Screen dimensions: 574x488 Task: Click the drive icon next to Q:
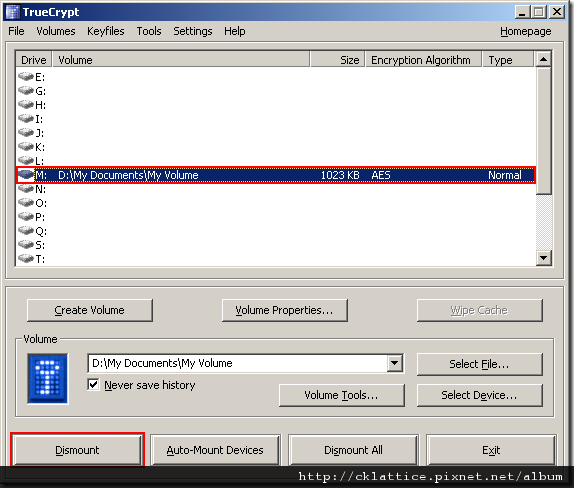click(26, 231)
